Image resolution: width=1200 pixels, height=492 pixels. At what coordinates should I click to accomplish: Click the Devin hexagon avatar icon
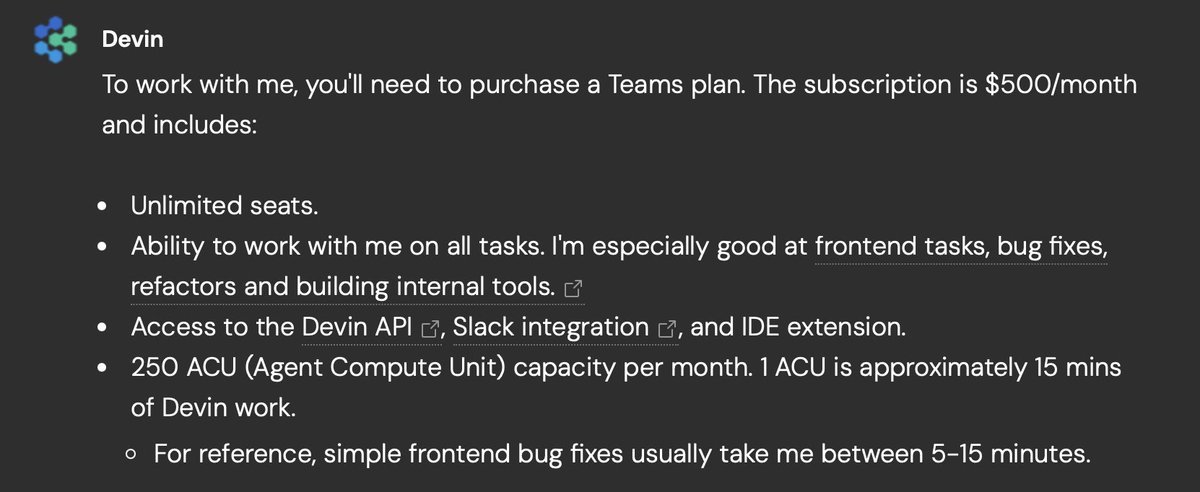(55, 40)
